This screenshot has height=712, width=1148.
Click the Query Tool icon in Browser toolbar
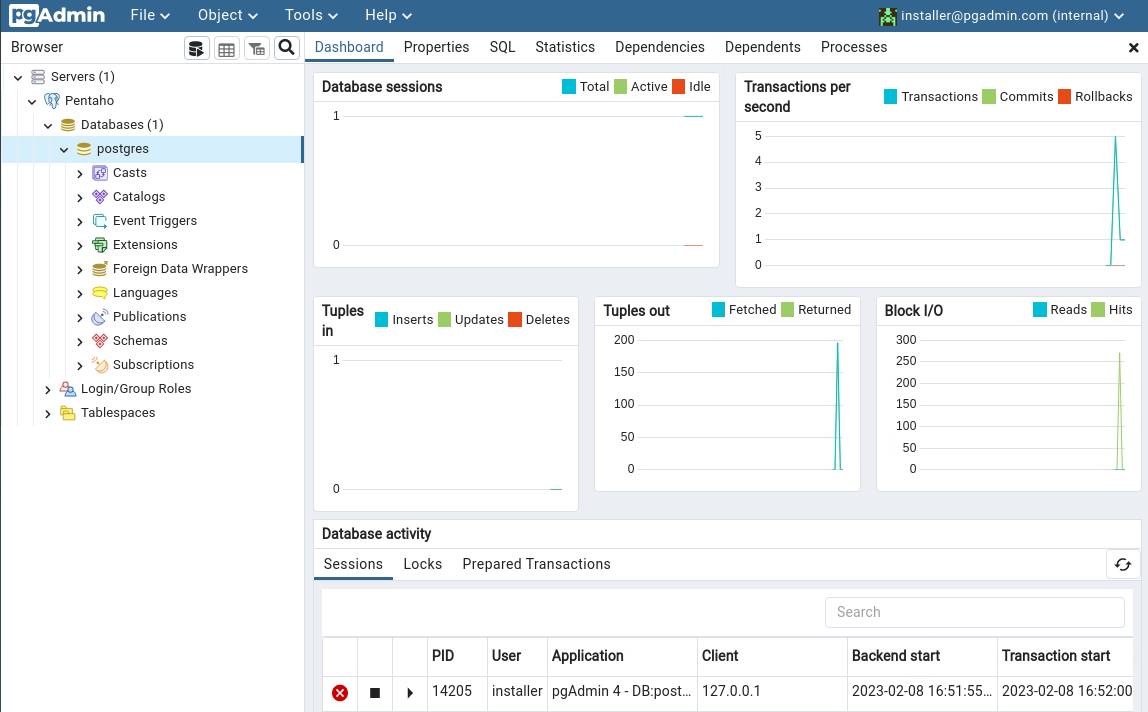pyautogui.click(x=197, y=48)
